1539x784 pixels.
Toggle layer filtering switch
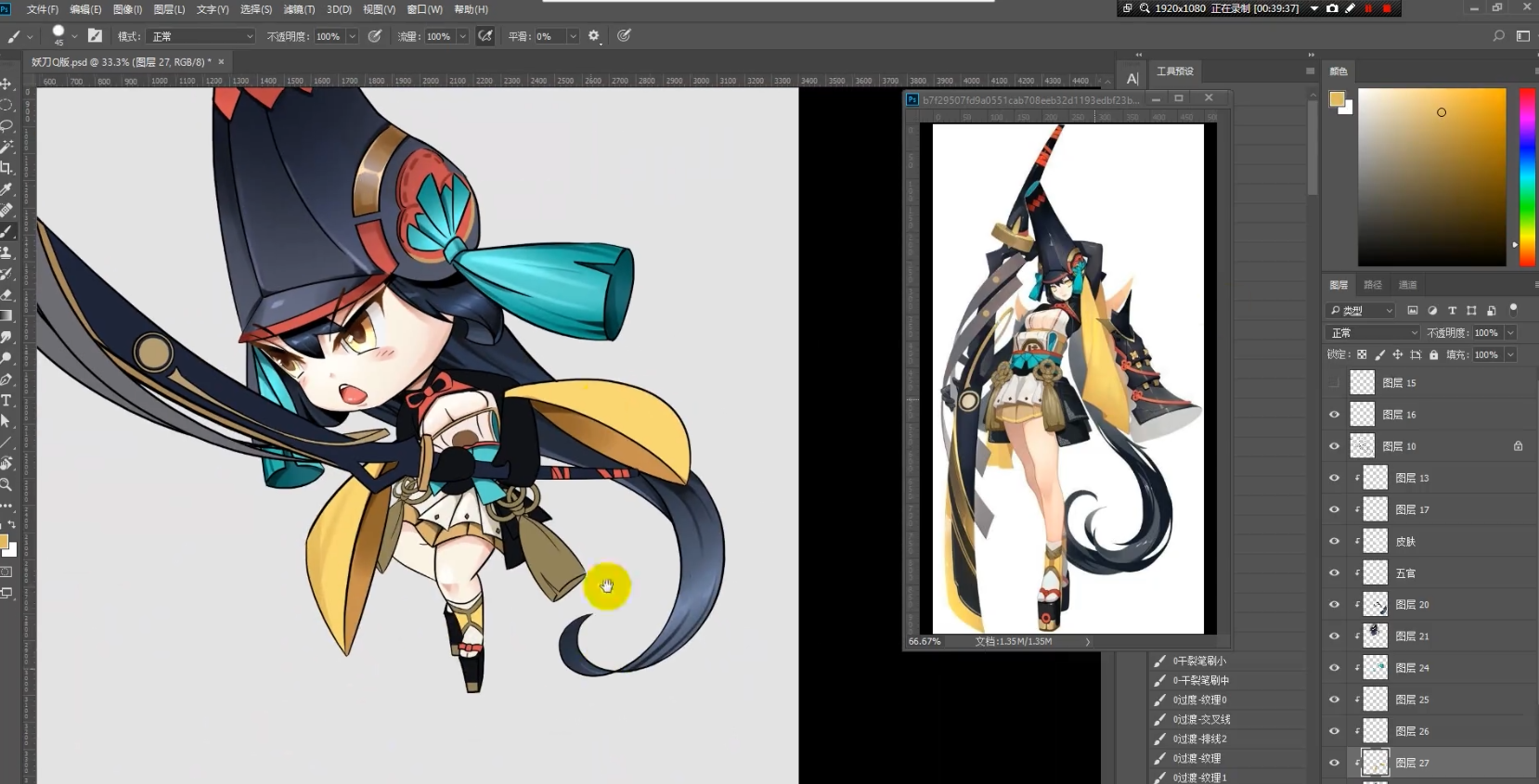(x=1513, y=309)
